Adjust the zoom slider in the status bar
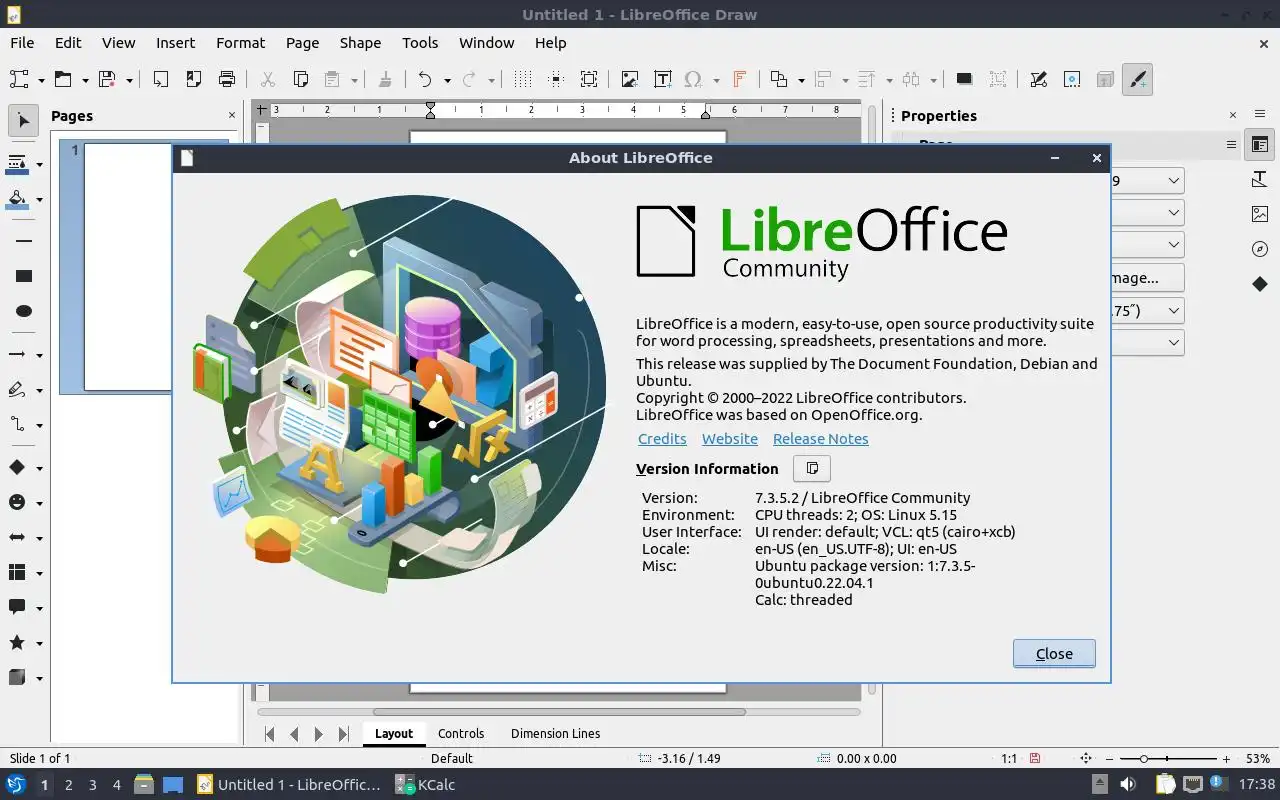 point(1168,759)
